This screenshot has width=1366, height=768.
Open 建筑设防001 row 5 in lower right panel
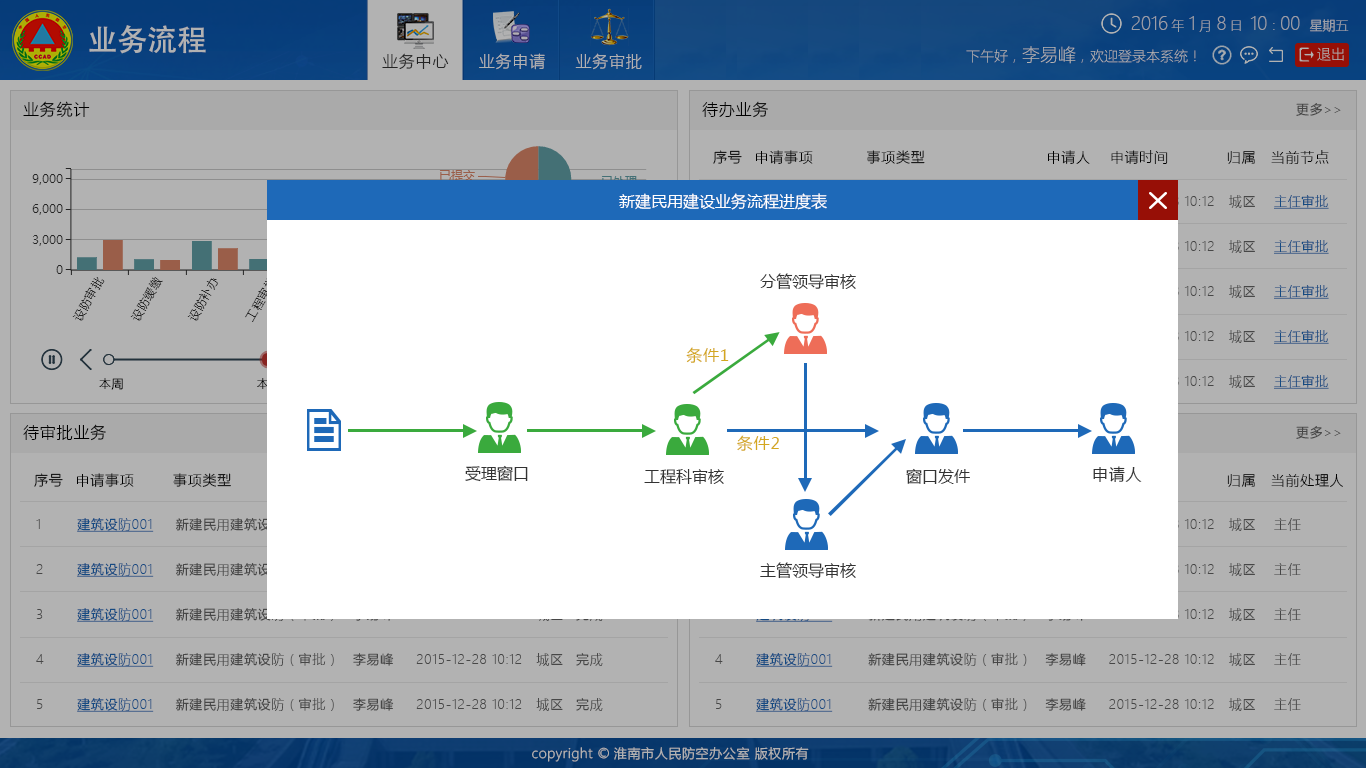tap(794, 704)
